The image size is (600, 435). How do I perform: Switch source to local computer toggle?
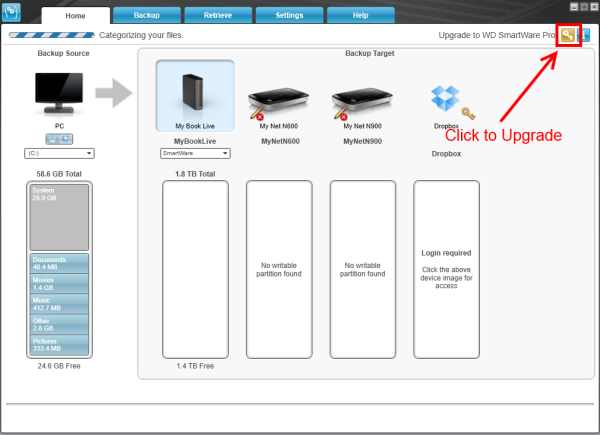pyautogui.click(x=52, y=139)
